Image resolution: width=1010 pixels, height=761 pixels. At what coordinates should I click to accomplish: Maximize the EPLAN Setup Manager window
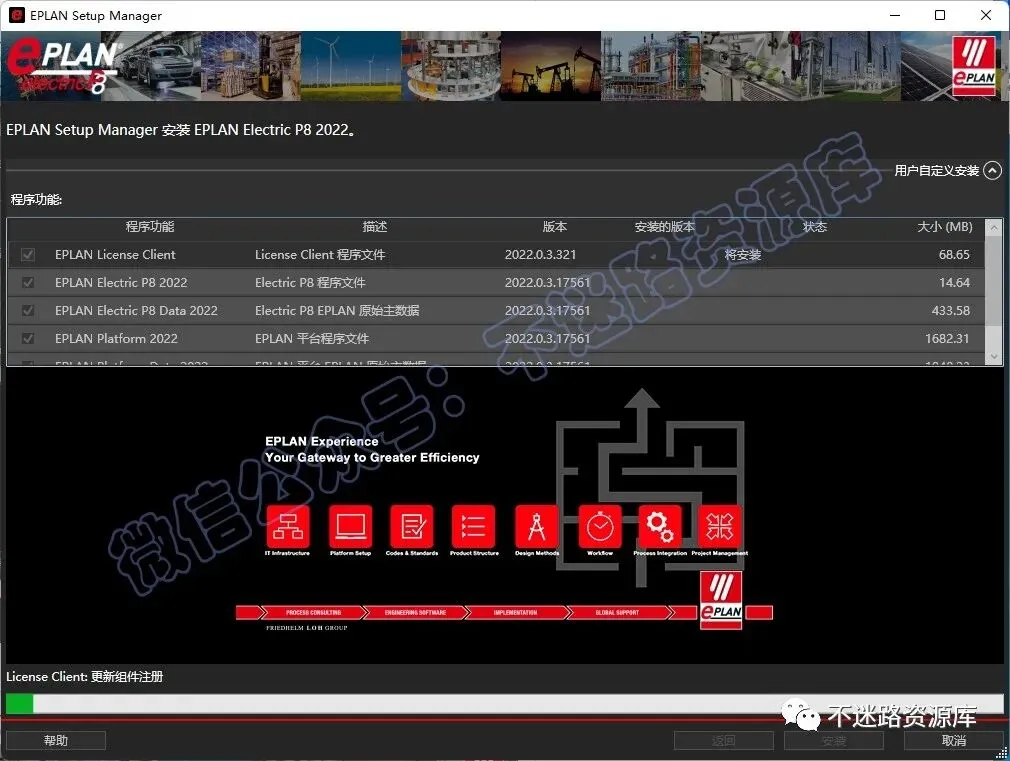pos(940,15)
